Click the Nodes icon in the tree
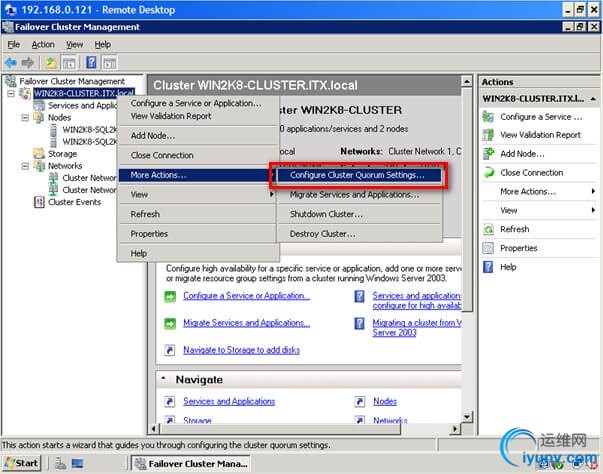 [x=39, y=117]
